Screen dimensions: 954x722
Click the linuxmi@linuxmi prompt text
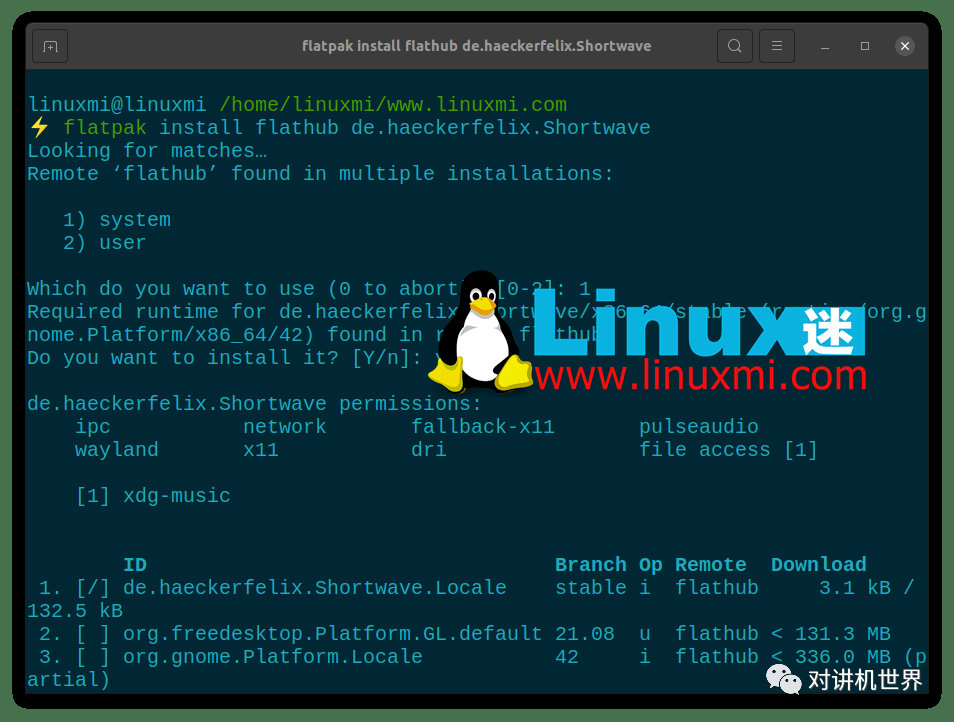pos(117,105)
